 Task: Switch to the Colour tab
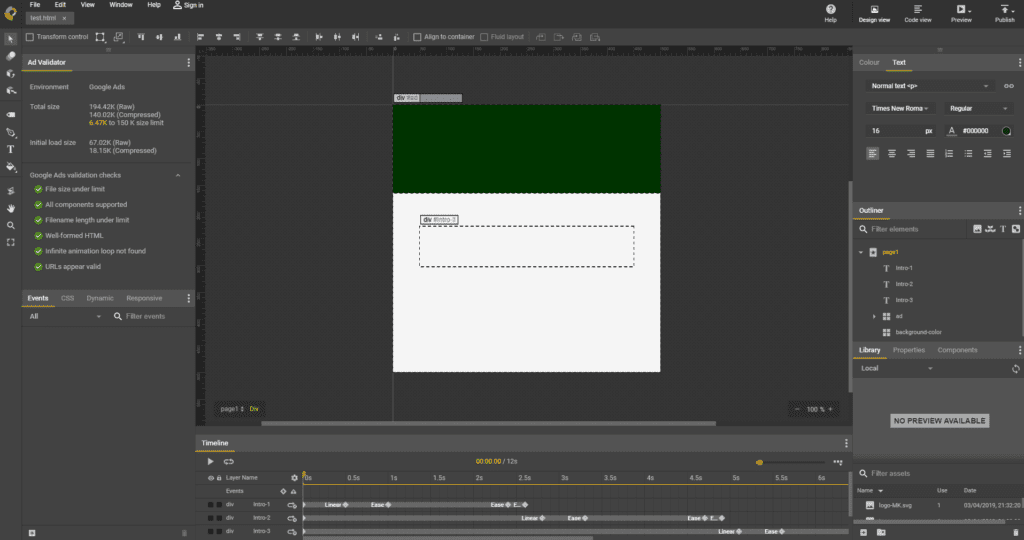869,63
